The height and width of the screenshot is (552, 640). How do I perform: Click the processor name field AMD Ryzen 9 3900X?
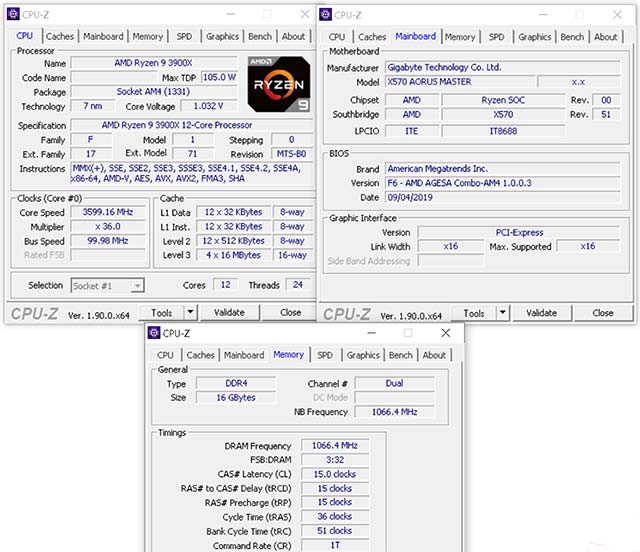pyautogui.click(x=153, y=63)
